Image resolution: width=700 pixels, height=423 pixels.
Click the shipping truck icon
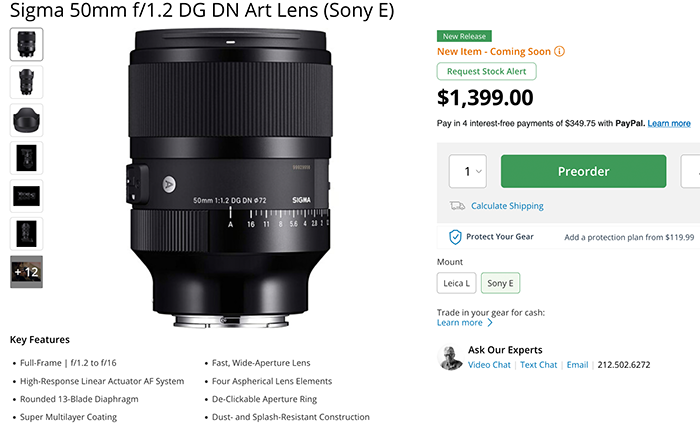[457, 206]
